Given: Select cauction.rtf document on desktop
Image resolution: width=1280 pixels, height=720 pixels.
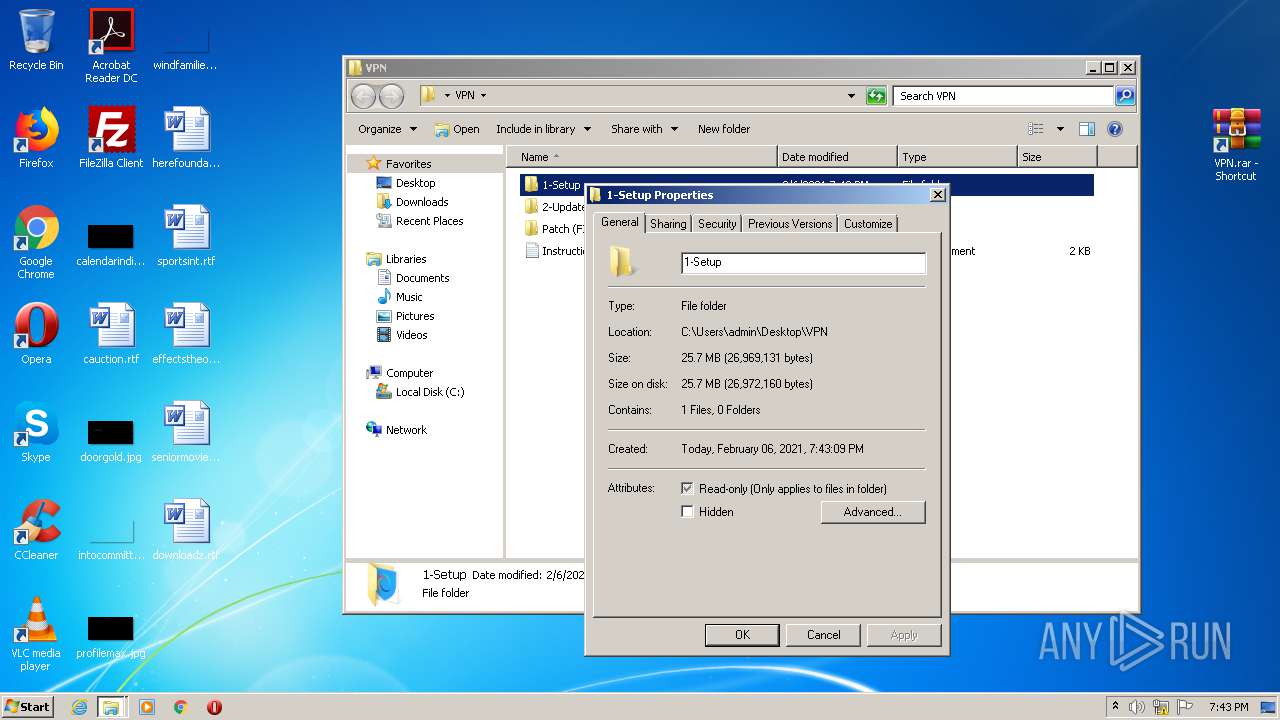Looking at the screenshot, I should click(x=111, y=333).
